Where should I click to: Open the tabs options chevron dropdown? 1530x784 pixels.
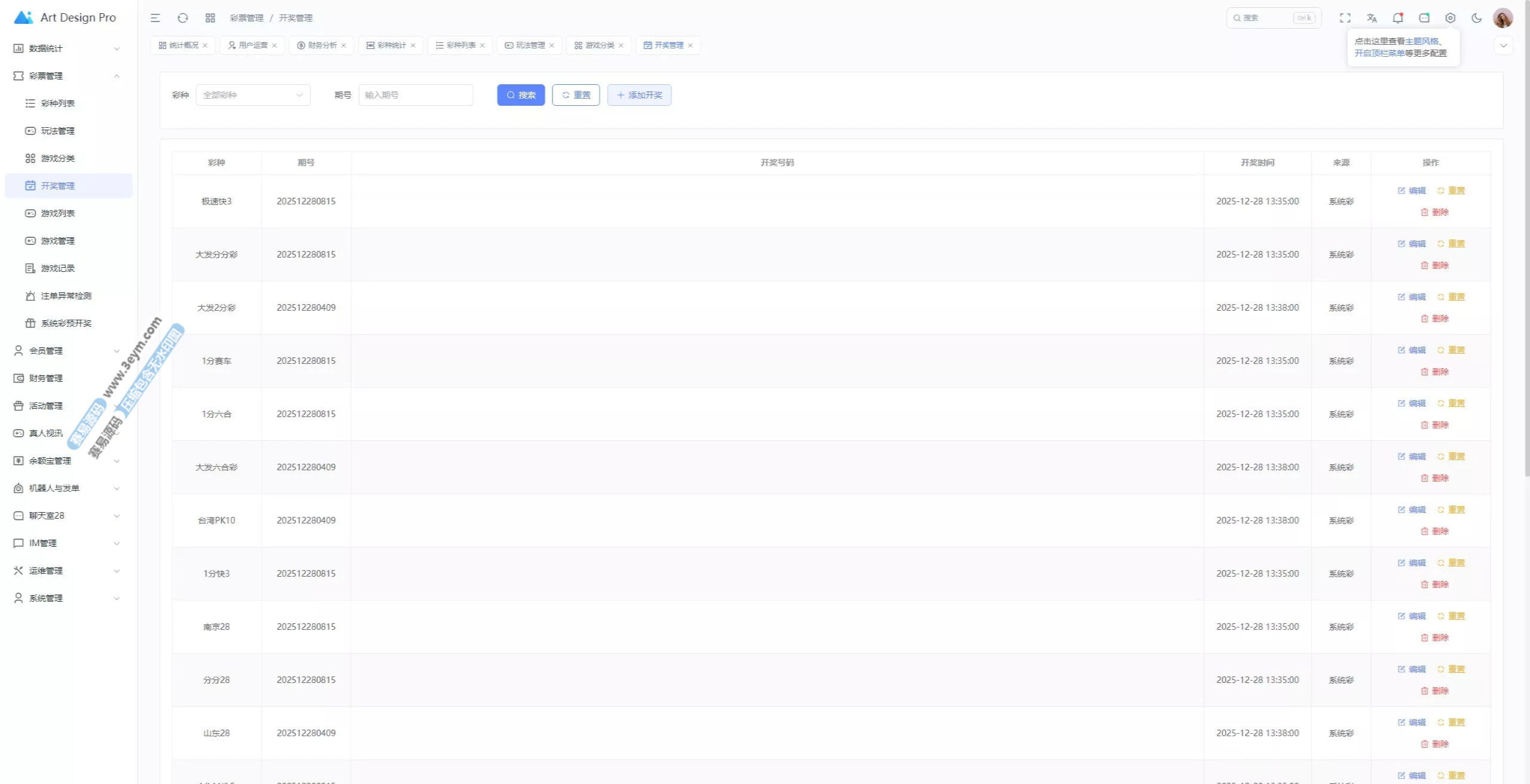pos(1504,45)
